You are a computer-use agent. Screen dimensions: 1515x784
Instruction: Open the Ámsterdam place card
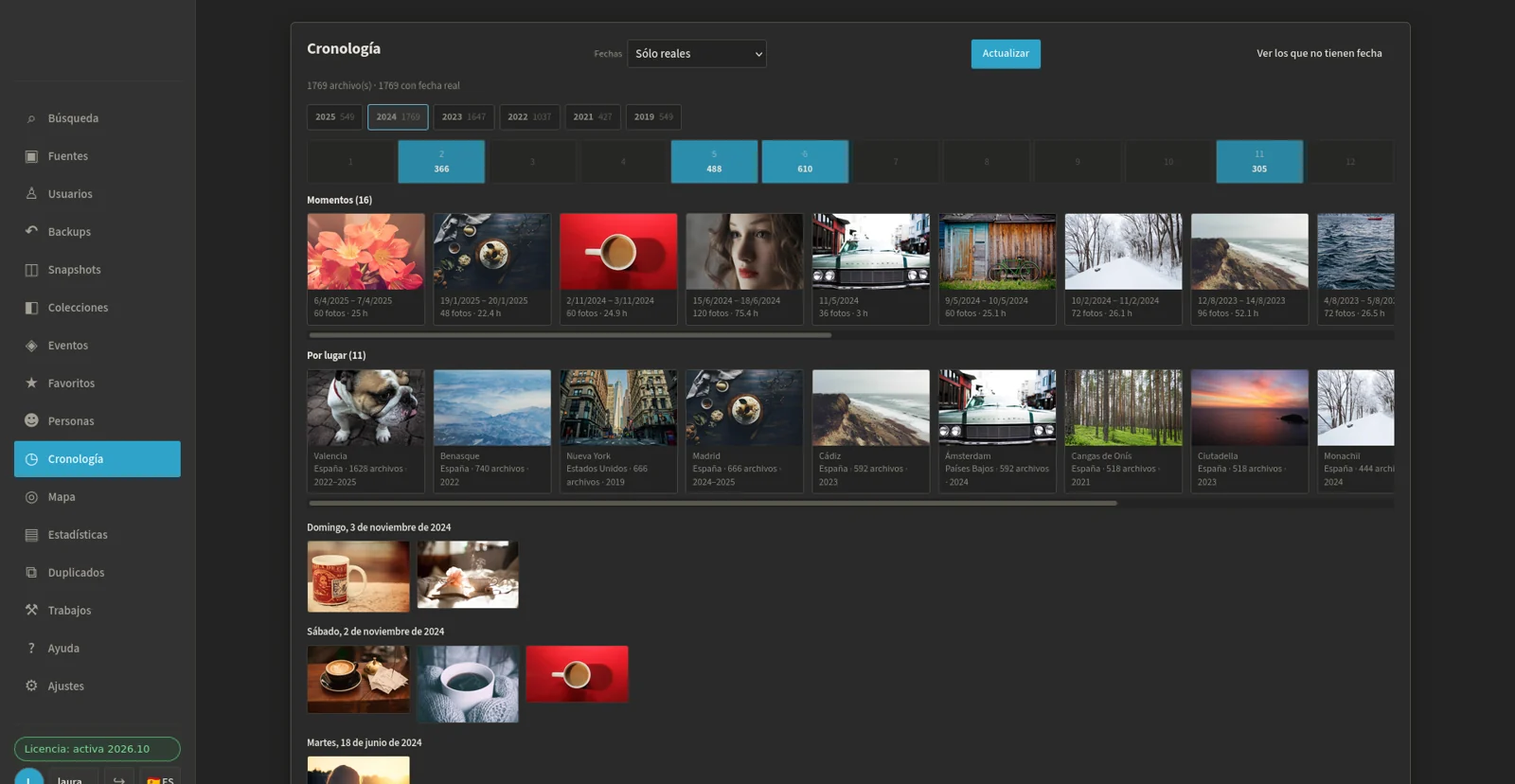(997, 431)
